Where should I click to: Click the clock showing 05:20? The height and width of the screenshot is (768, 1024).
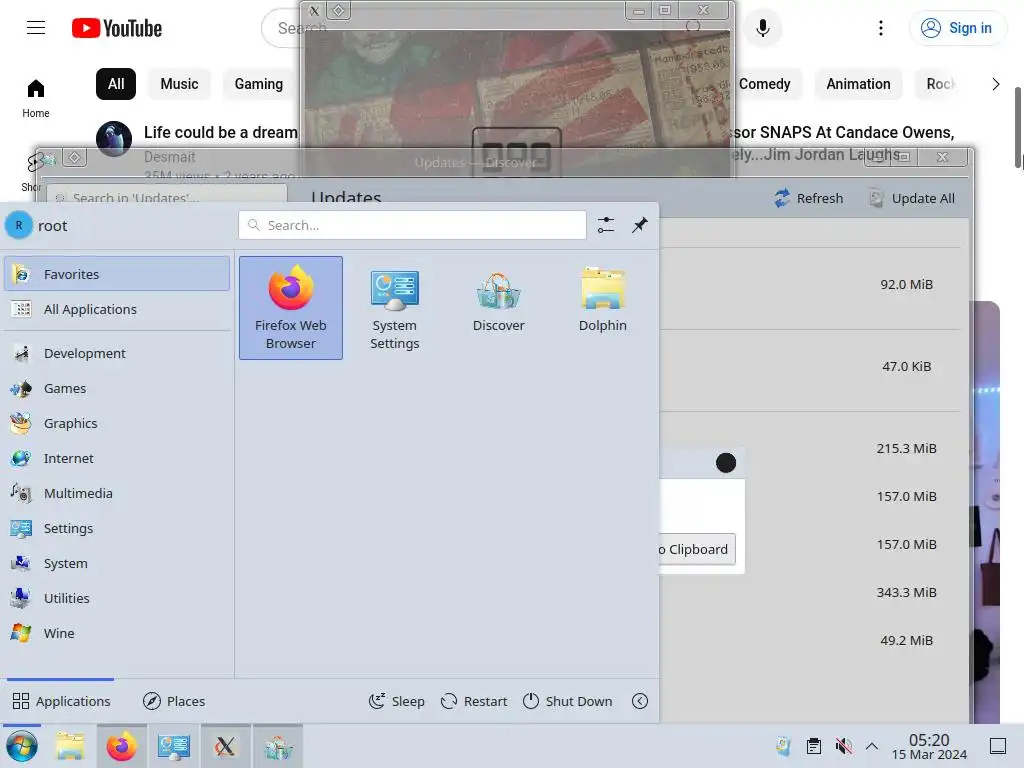coord(929,746)
